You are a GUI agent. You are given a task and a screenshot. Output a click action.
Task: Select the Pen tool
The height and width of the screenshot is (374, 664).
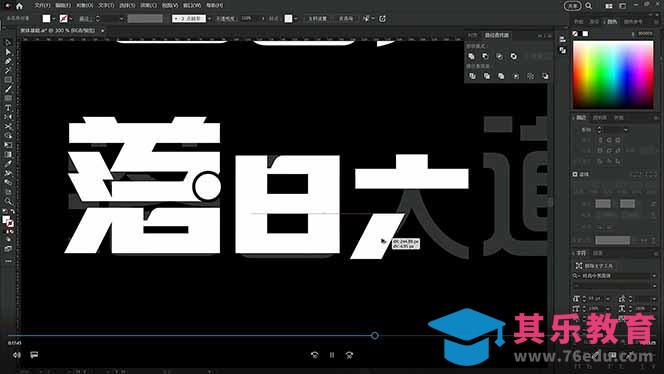[8, 61]
